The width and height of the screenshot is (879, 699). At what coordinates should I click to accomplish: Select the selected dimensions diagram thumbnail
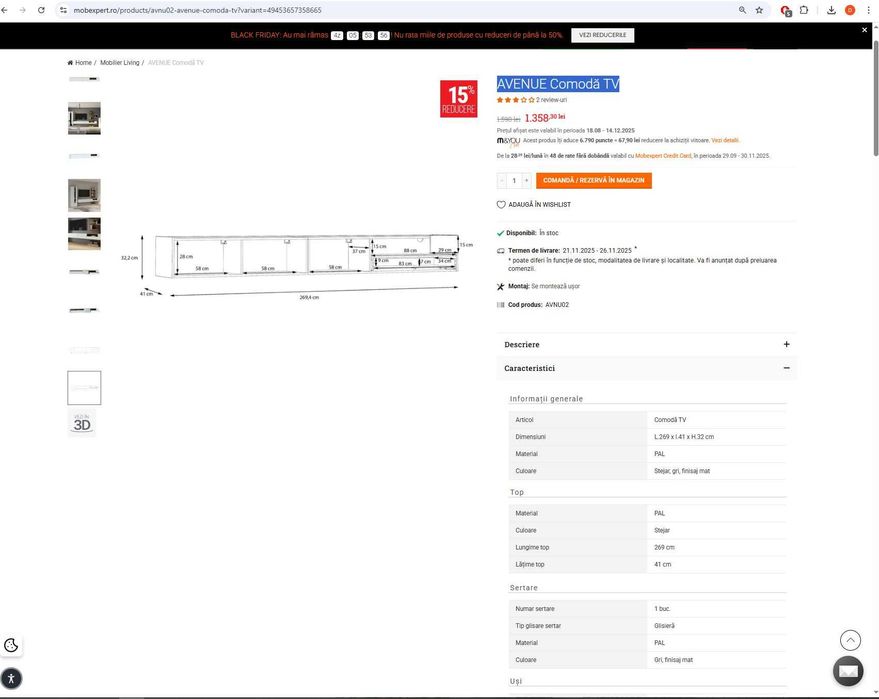click(84, 388)
